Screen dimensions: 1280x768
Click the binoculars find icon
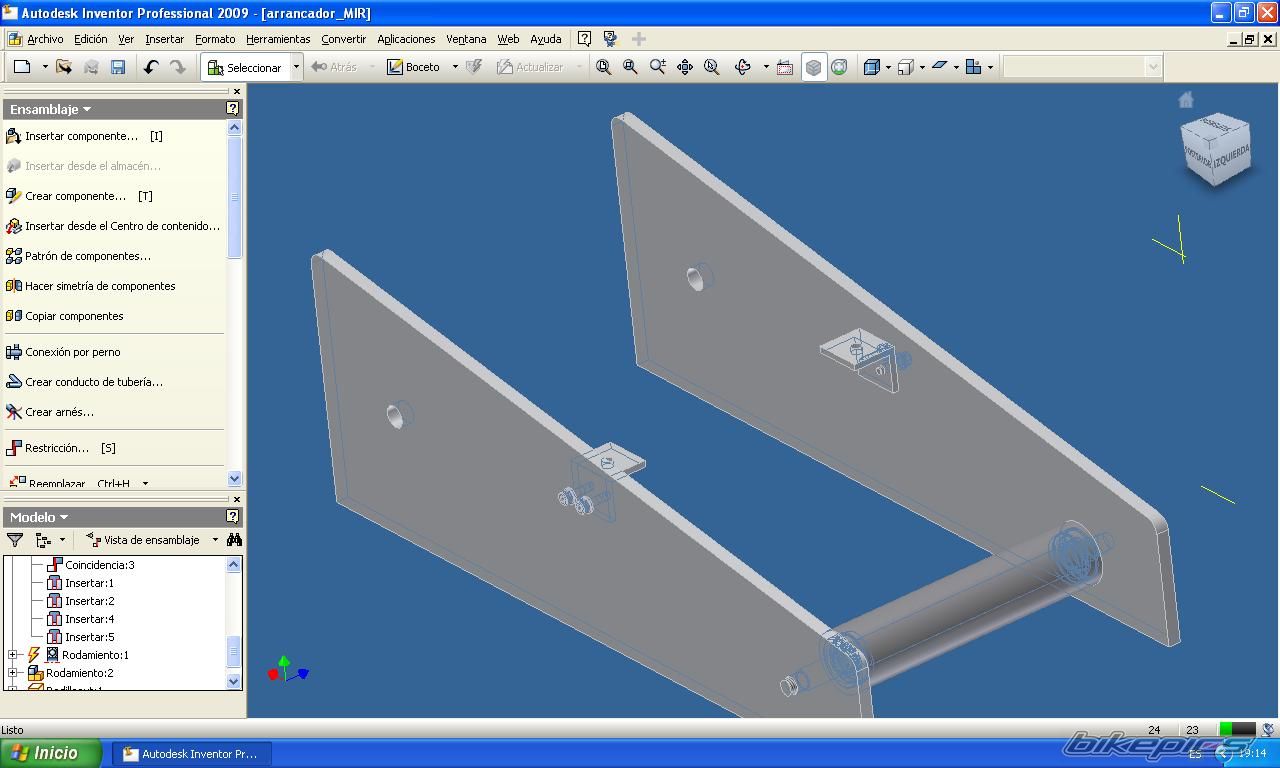(234, 540)
